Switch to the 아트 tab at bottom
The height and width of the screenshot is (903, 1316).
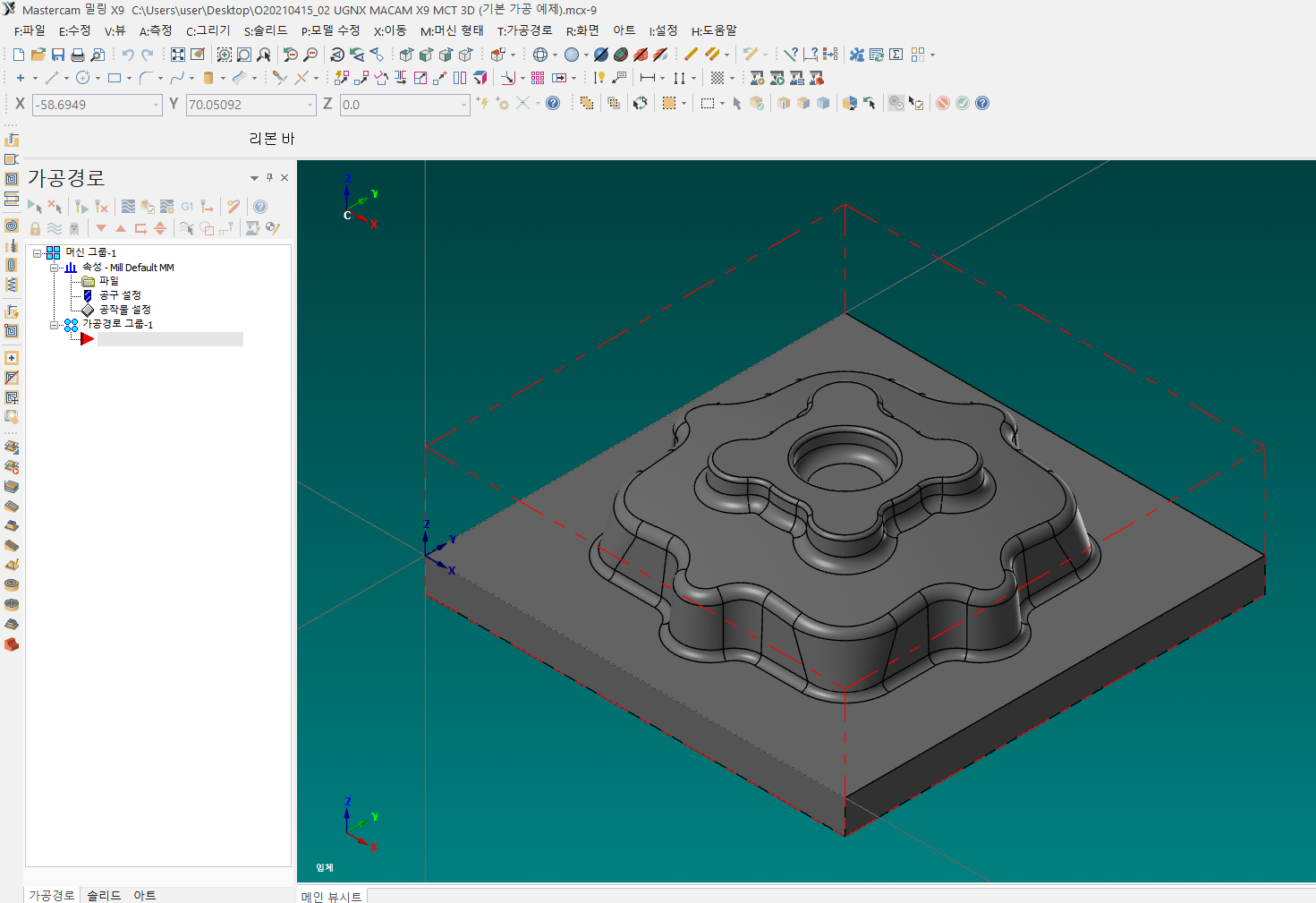tap(145, 895)
